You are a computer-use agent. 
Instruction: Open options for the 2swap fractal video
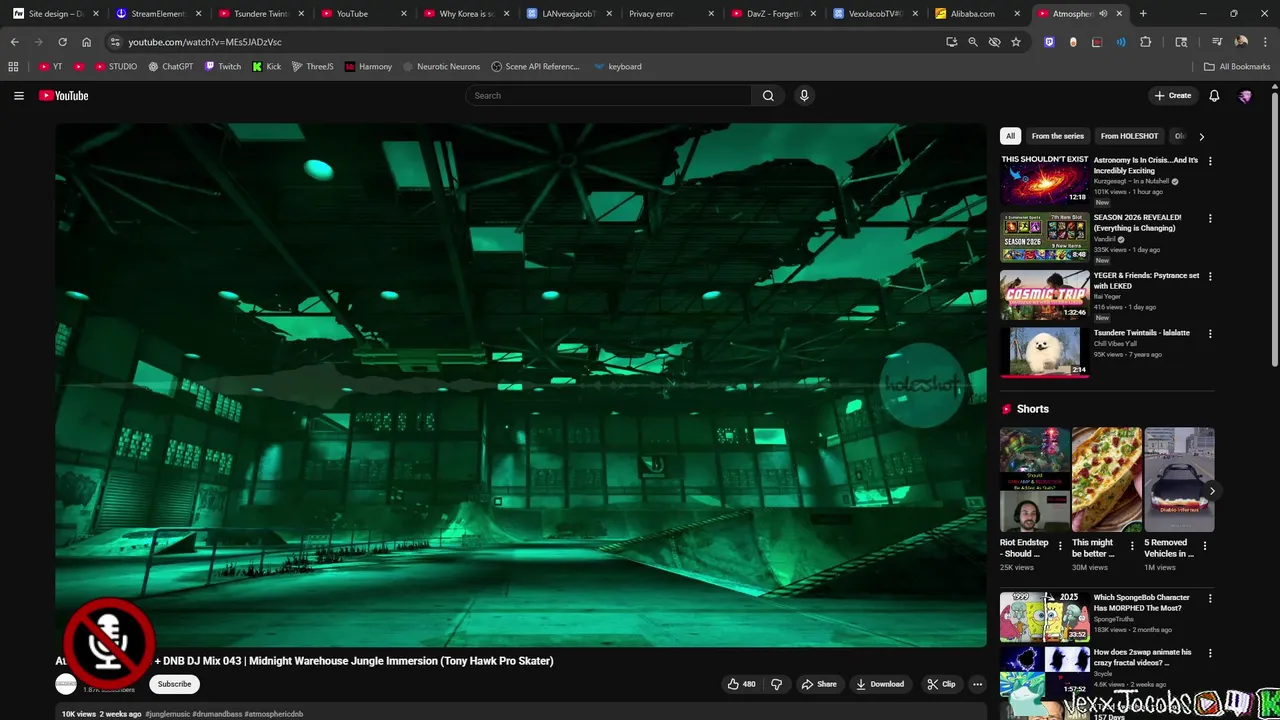[1210, 653]
